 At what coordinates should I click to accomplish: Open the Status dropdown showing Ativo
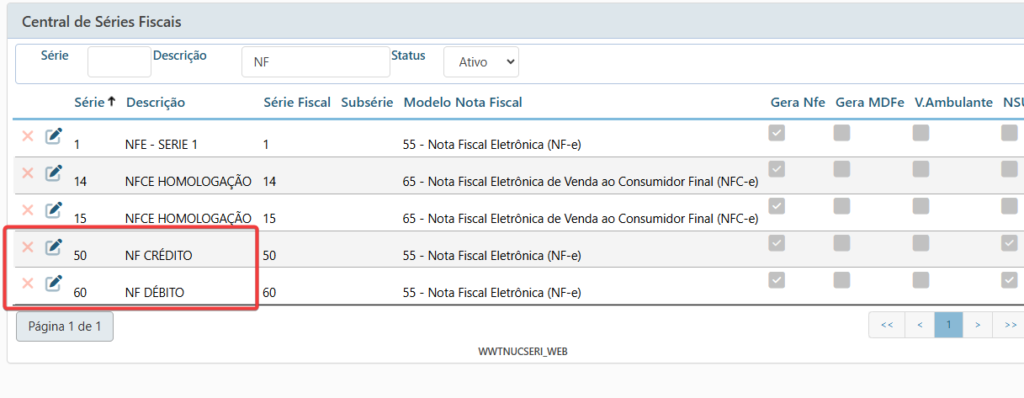click(x=481, y=62)
